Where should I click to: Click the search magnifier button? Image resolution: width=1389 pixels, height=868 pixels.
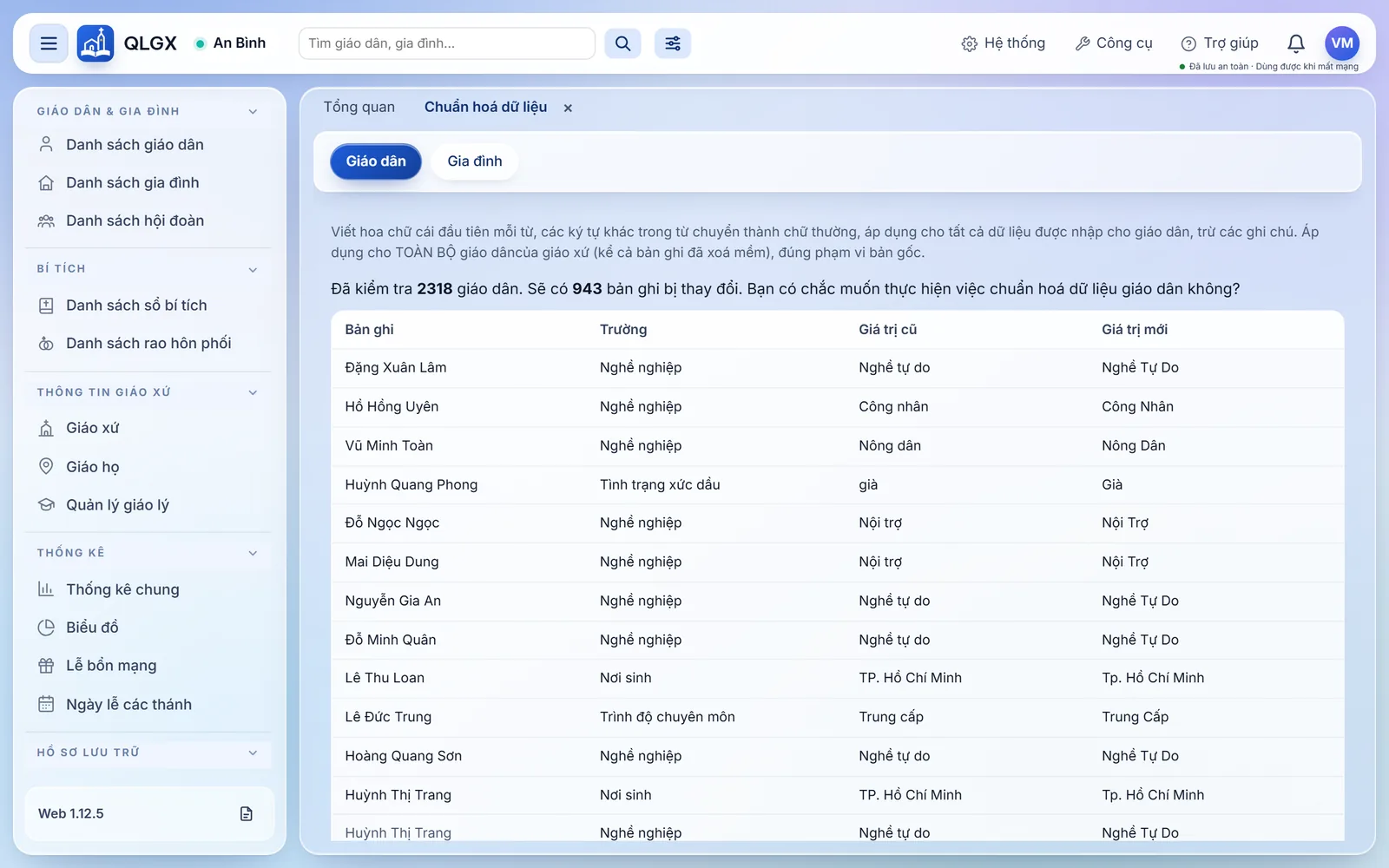click(x=622, y=43)
